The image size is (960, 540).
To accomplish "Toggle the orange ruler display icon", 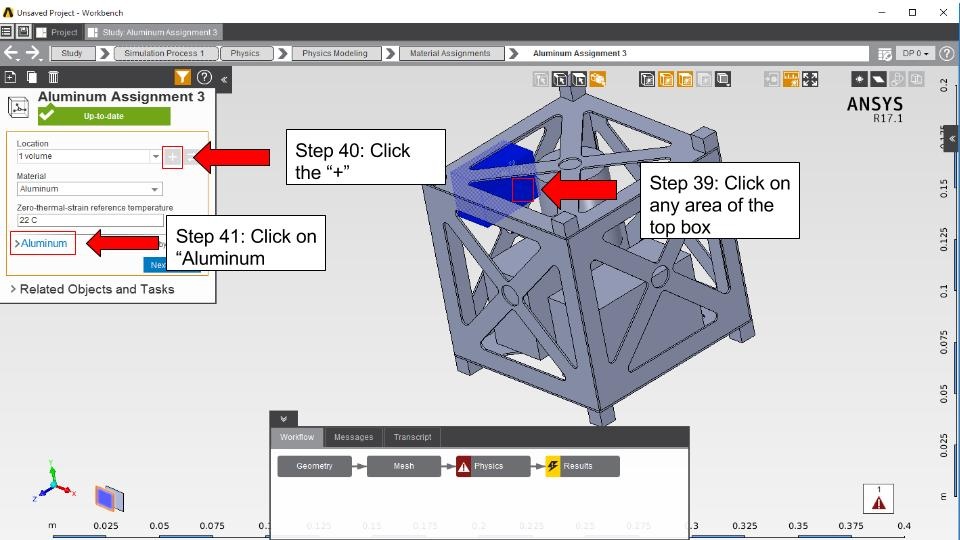I will (791, 79).
